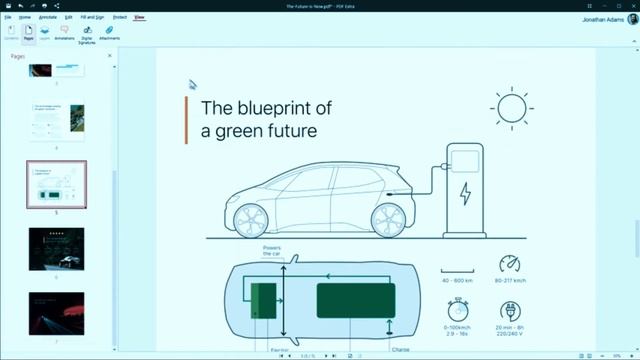Select the View tab
This screenshot has height=360, width=640.
139,17
